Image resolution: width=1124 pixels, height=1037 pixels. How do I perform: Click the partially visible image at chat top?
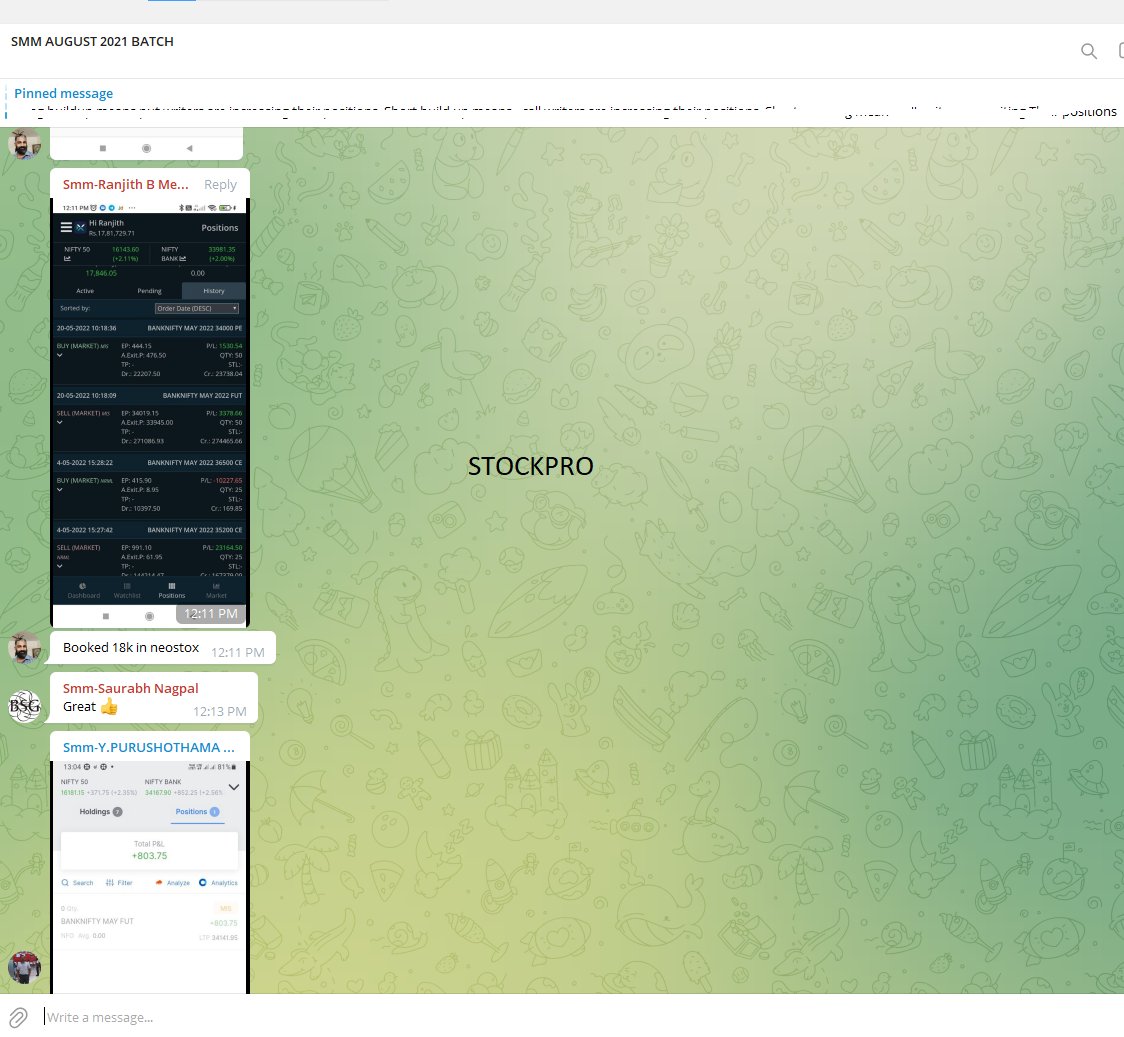(x=146, y=143)
